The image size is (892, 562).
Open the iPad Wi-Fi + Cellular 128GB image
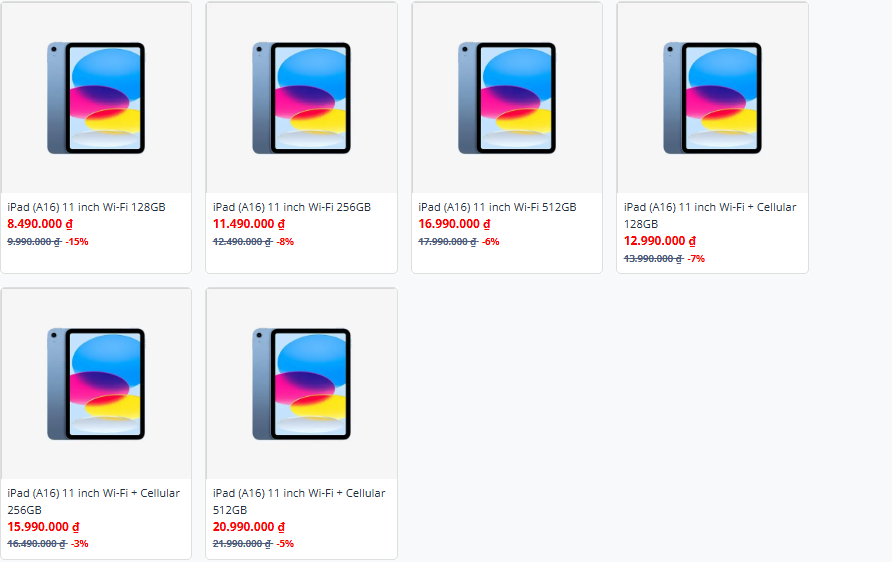click(712, 98)
